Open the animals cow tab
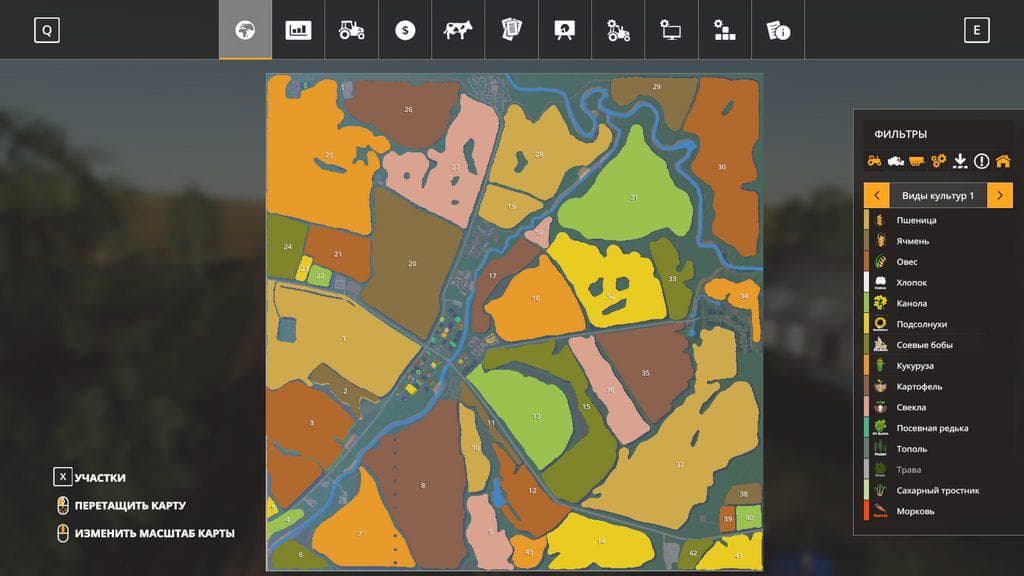The width and height of the screenshot is (1024, 576). click(x=458, y=29)
